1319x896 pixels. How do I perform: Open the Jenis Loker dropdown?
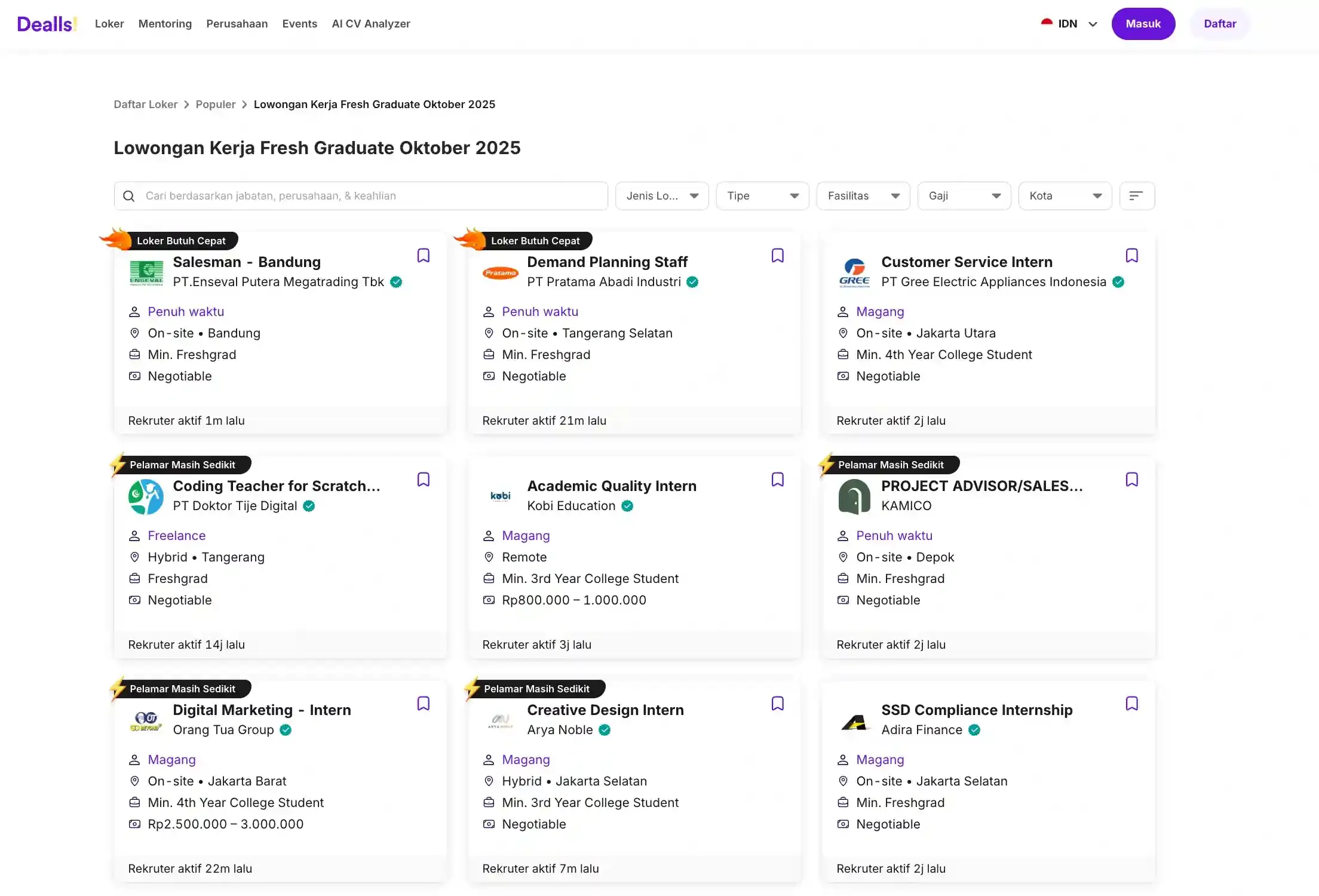click(661, 196)
